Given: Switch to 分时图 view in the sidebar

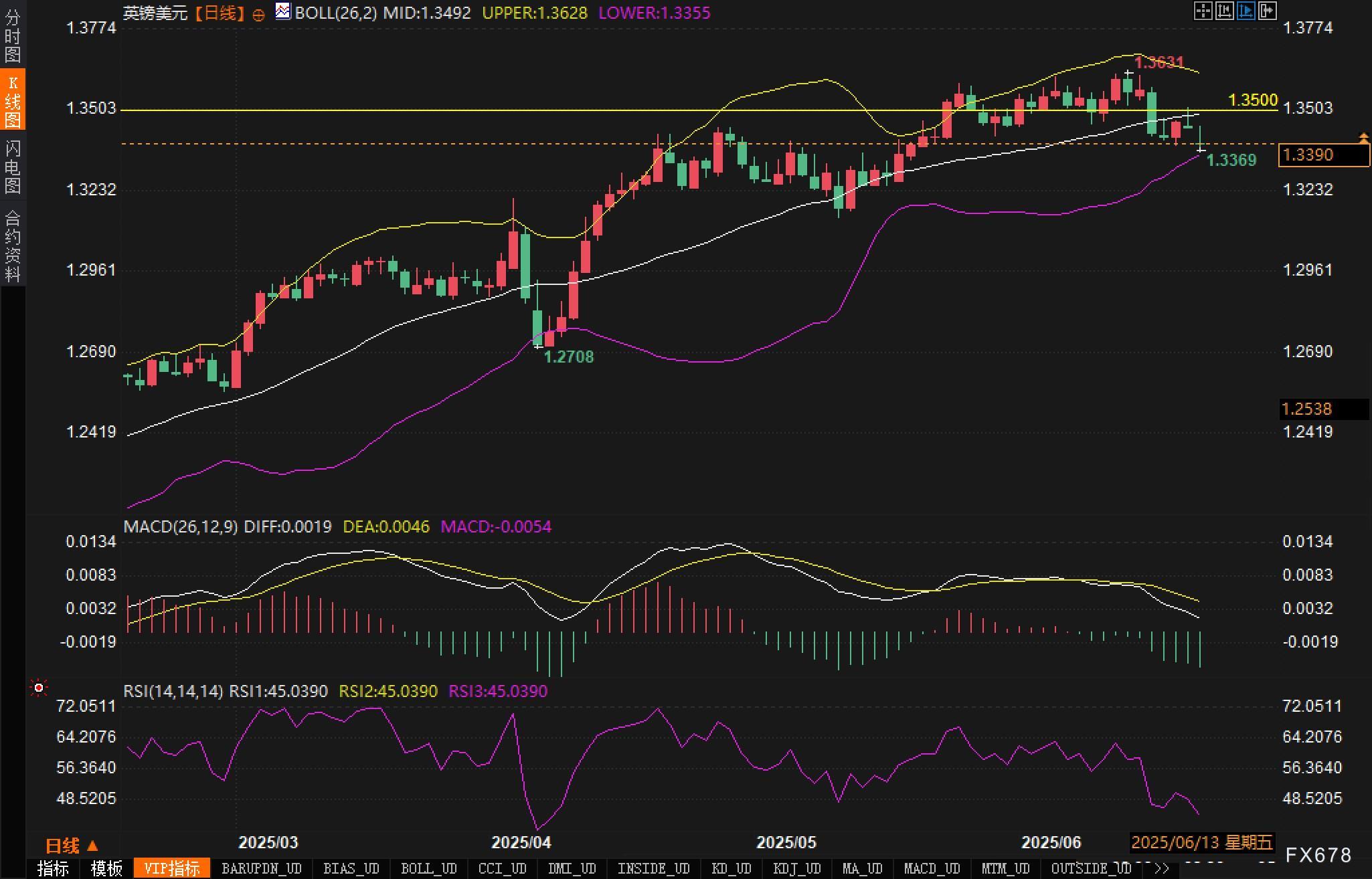Looking at the screenshot, I should tap(12, 35).
